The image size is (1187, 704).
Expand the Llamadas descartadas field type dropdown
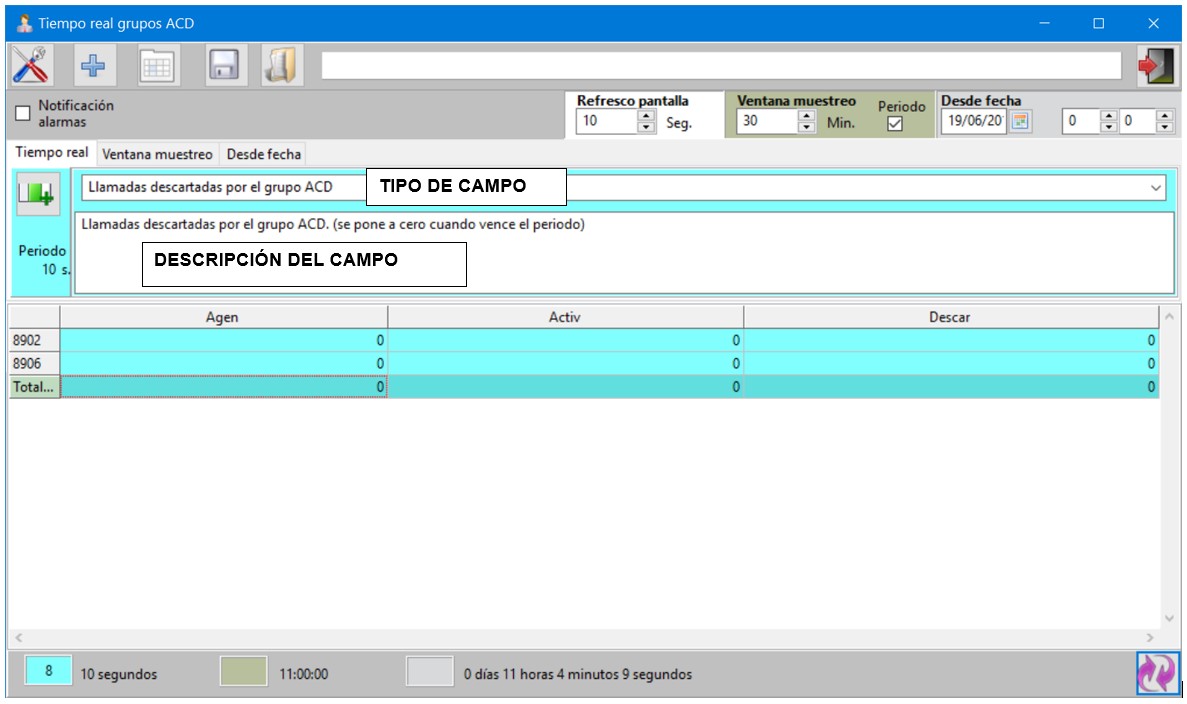click(1155, 187)
